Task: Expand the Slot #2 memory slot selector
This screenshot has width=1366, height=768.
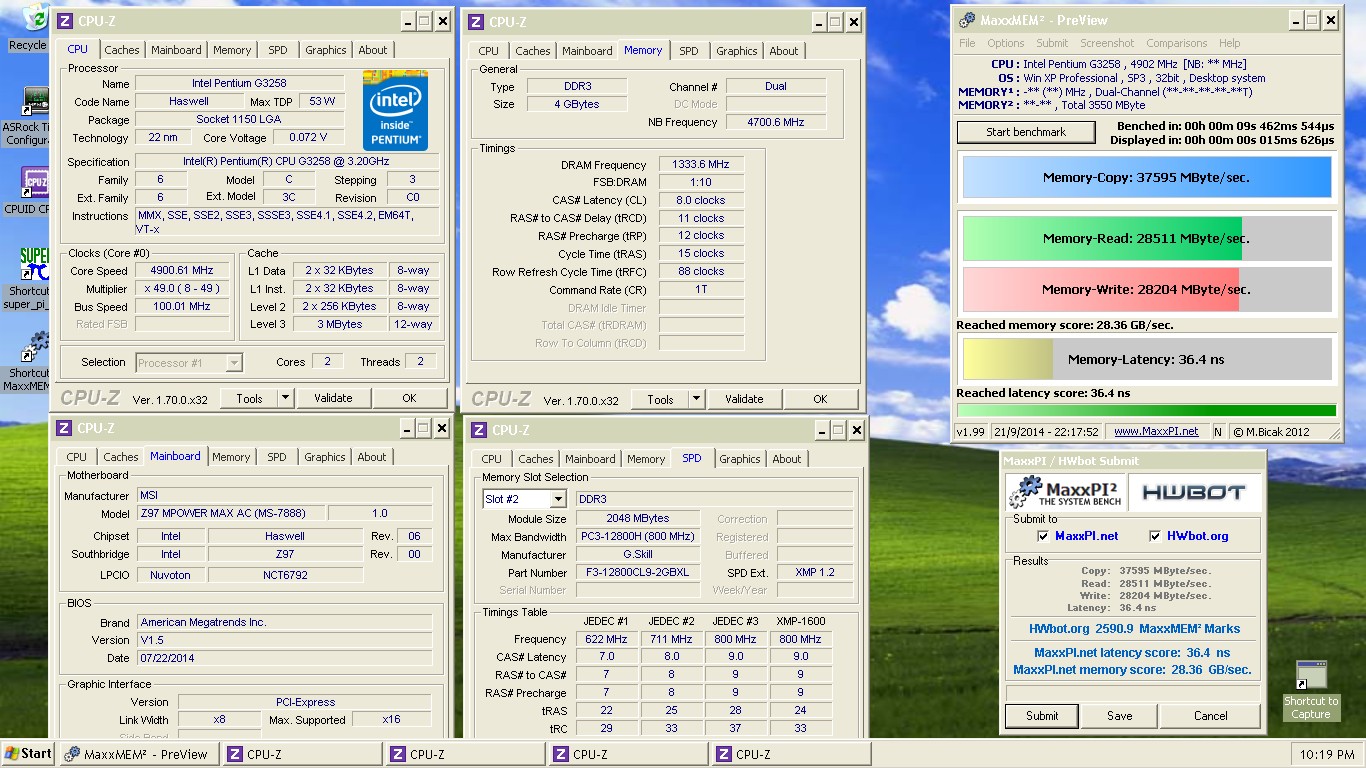Action: click(558, 499)
